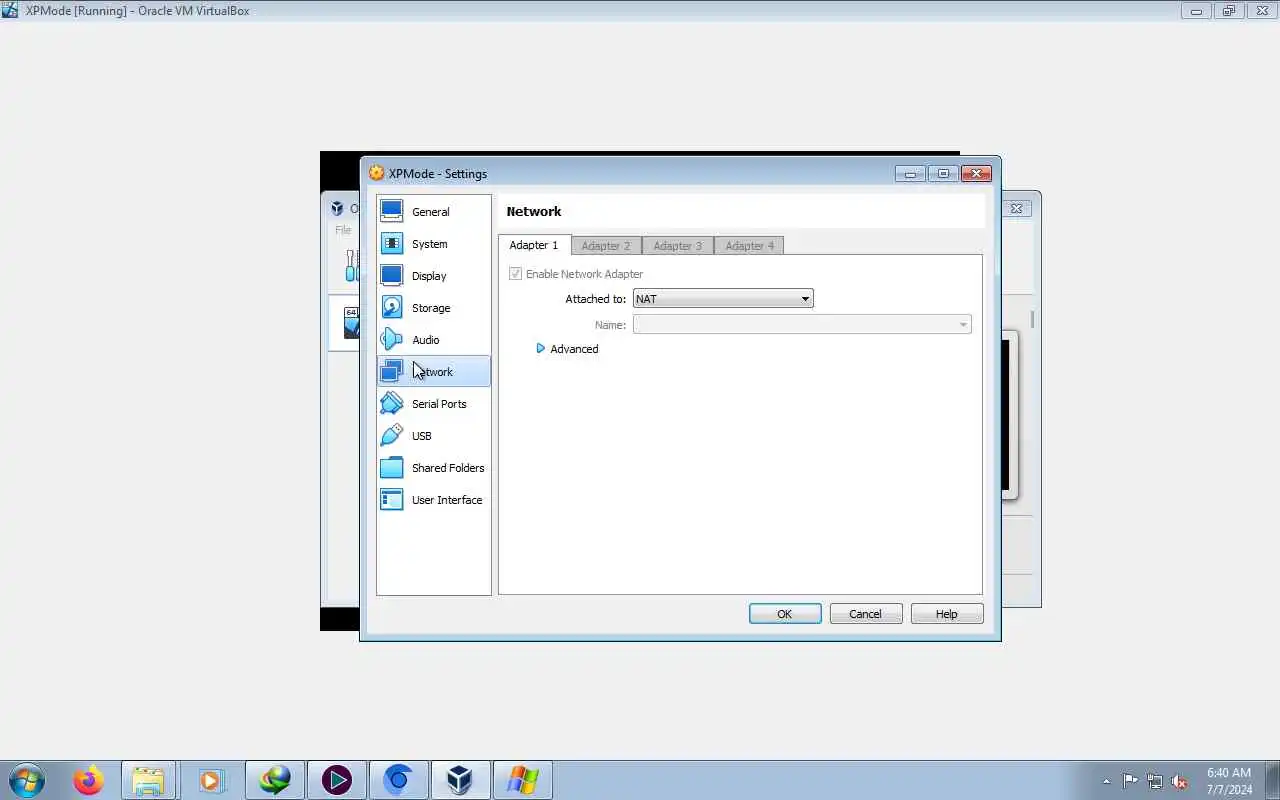Click Cancel in Settings dialog
Viewport: 1280px width, 800px height.
click(x=866, y=614)
